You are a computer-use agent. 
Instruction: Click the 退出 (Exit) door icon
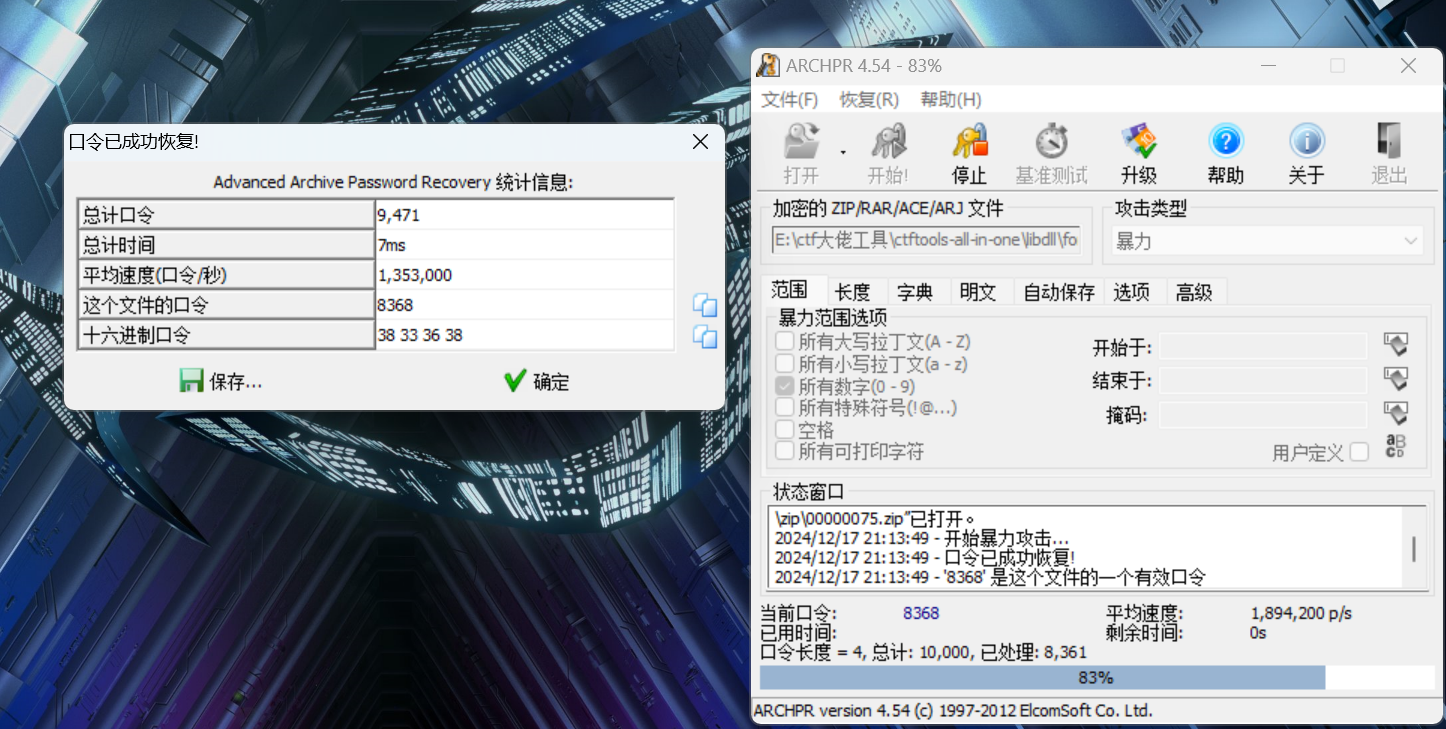click(1389, 141)
